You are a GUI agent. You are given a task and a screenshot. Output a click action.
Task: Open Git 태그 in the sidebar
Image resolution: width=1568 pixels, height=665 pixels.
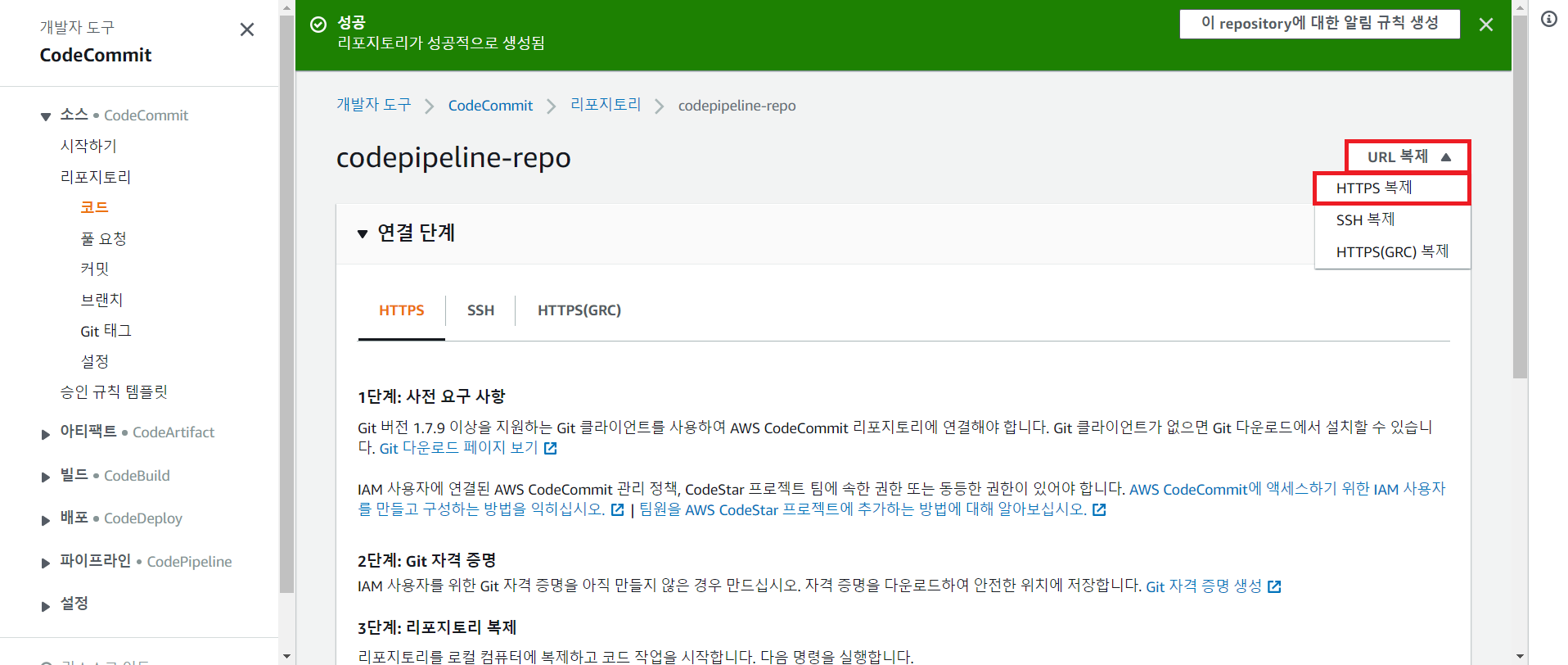[x=106, y=331]
